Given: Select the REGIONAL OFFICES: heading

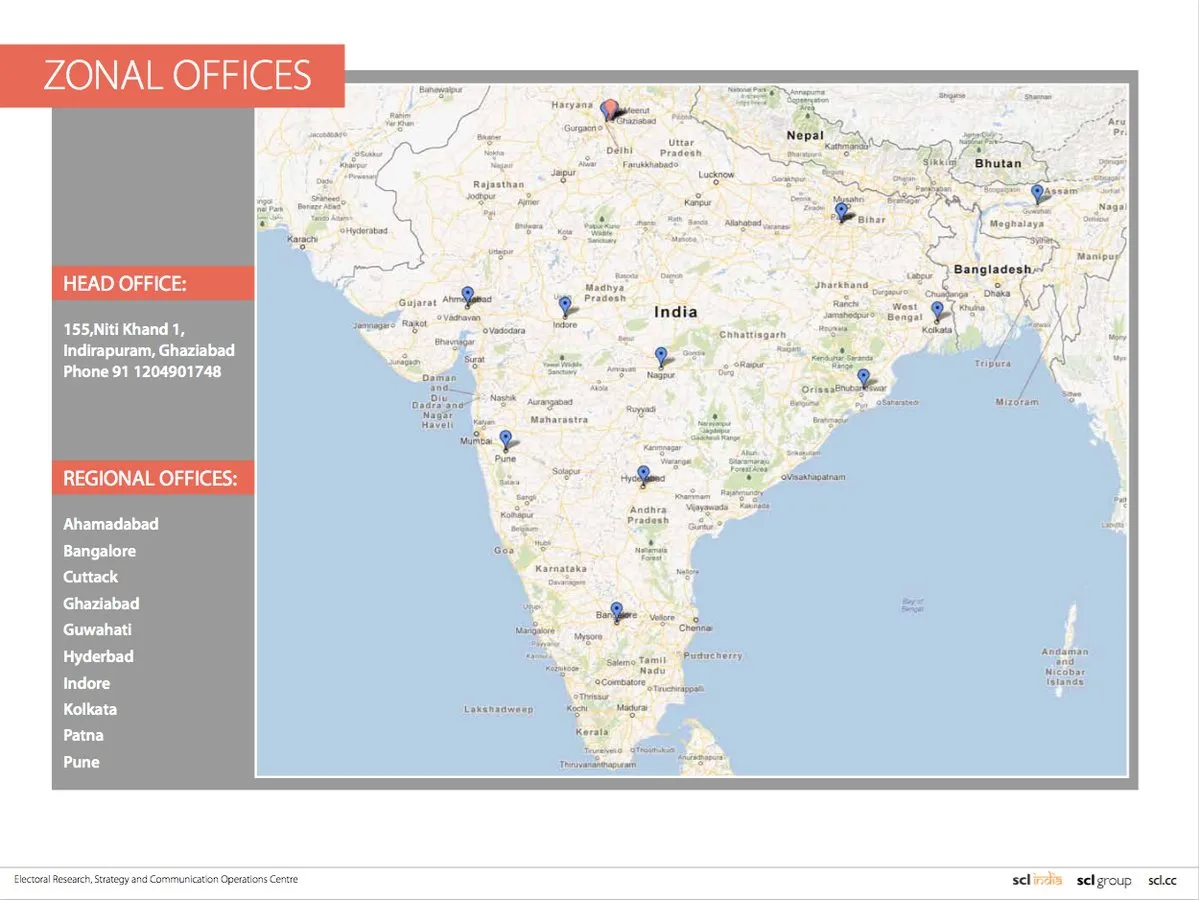Looking at the screenshot, I should point(150,479).
